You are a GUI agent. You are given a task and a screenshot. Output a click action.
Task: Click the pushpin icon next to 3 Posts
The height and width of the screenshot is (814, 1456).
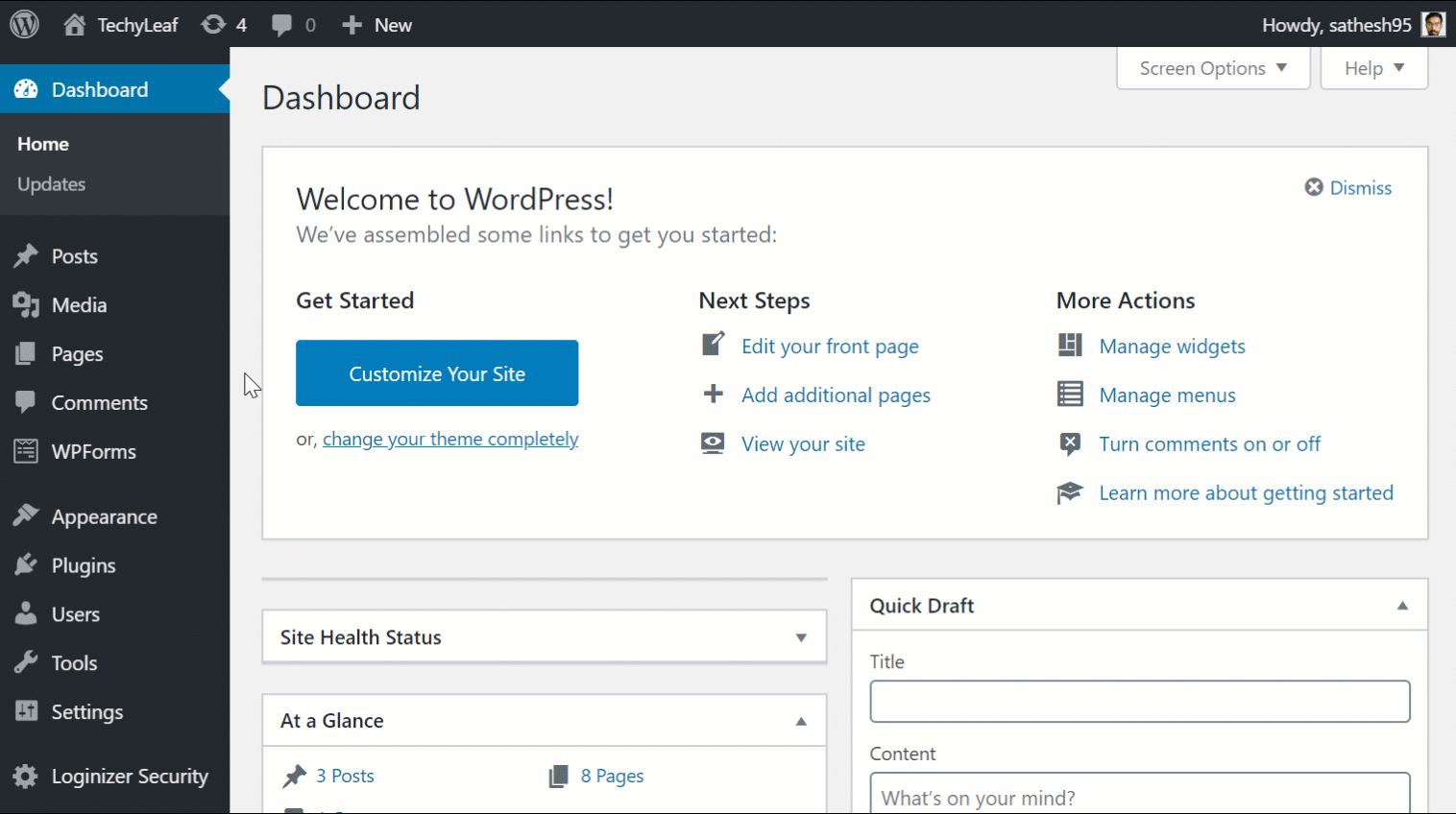295,776
